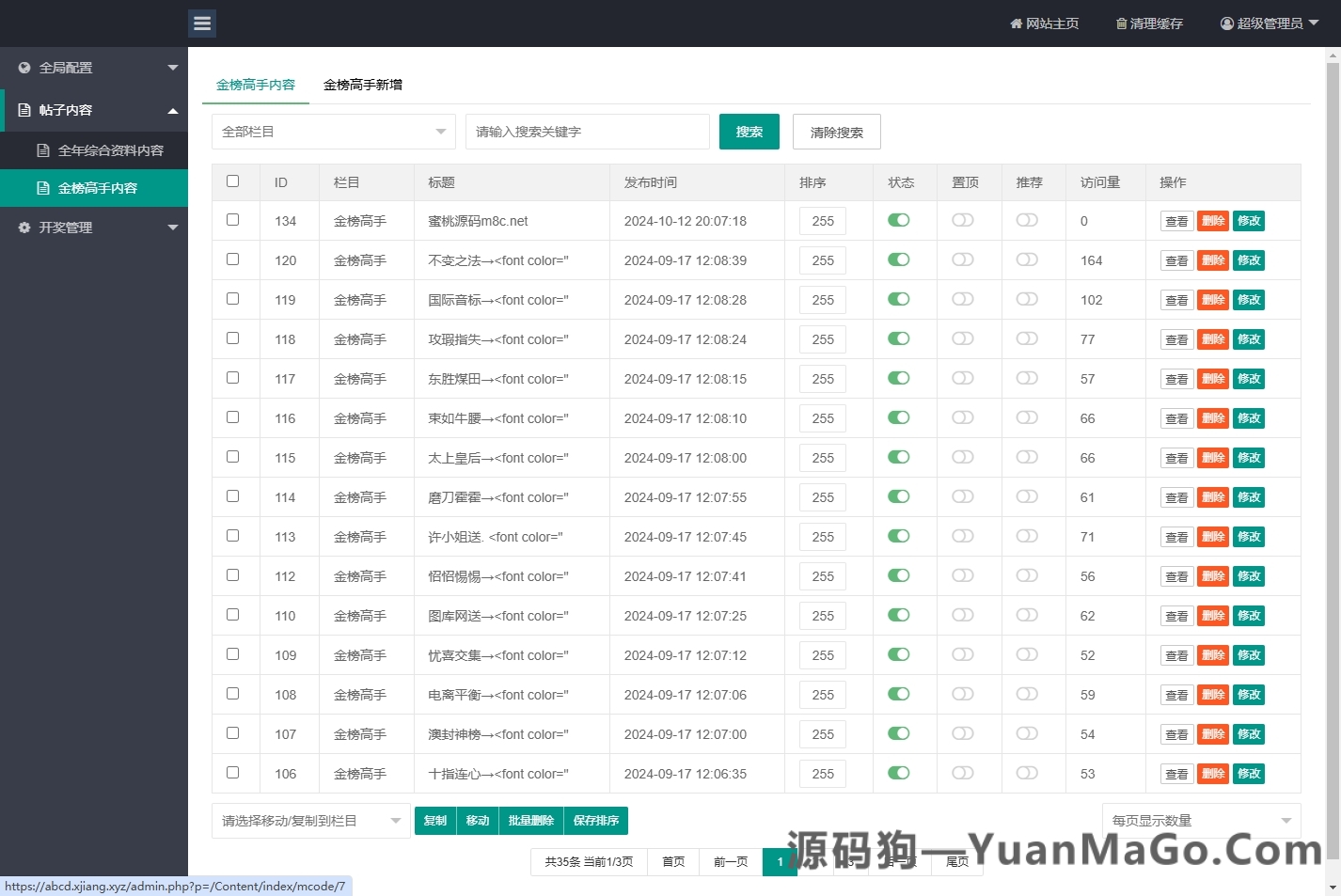
Task: Click the 搜索 button
Action: 749,132
